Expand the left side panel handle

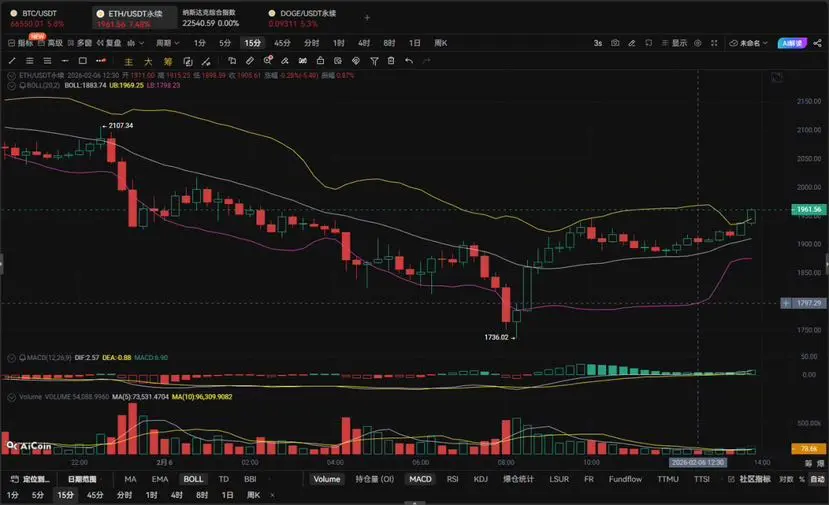[2, 263]
